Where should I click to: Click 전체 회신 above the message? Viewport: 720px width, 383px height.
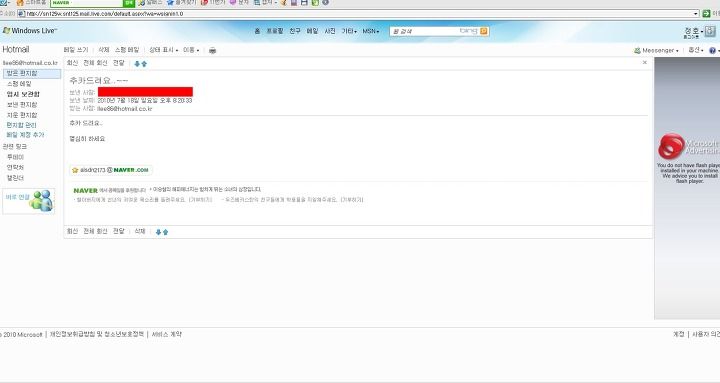point(95,63)
